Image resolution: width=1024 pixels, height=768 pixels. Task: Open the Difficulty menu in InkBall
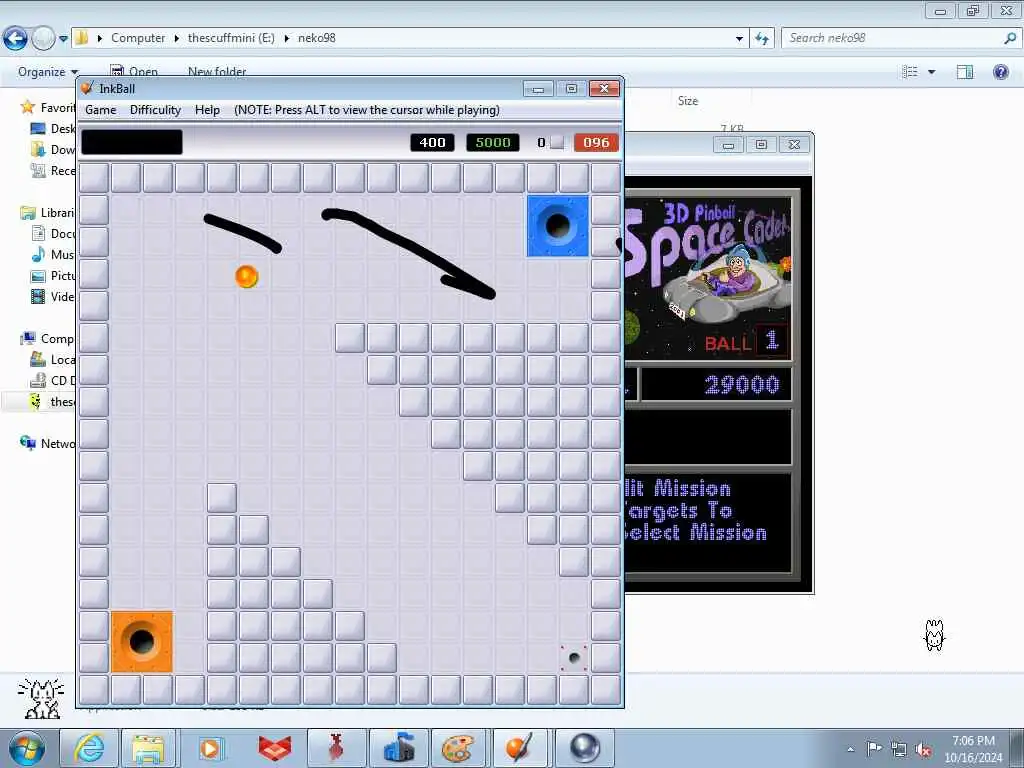click(x=155, y=110)
